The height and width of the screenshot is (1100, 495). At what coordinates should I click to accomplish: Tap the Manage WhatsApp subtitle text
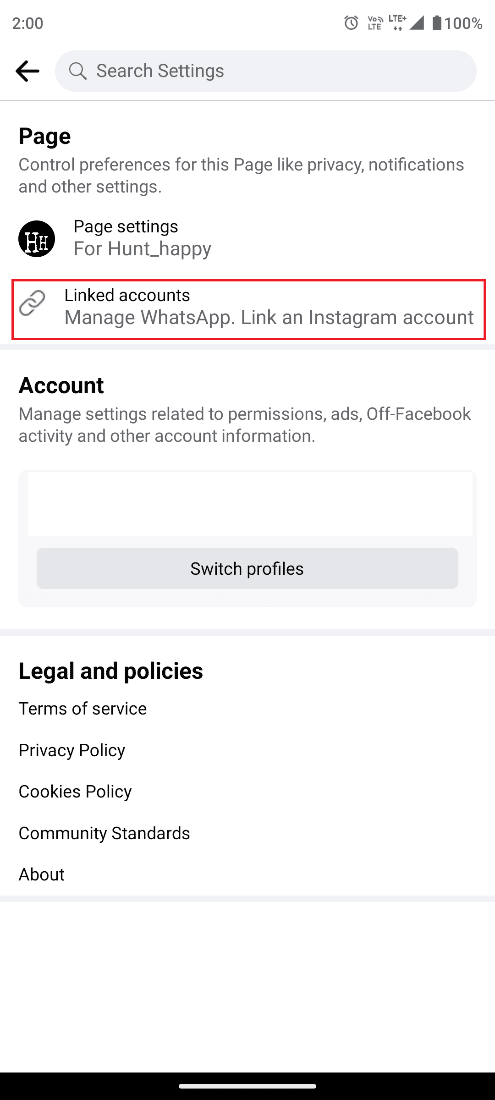coord(269,318)
